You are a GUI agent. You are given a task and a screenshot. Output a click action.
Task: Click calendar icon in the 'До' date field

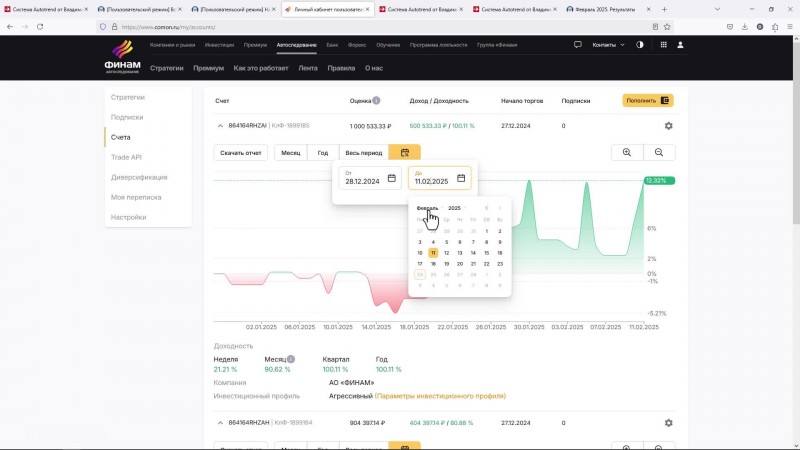[461, 178]
